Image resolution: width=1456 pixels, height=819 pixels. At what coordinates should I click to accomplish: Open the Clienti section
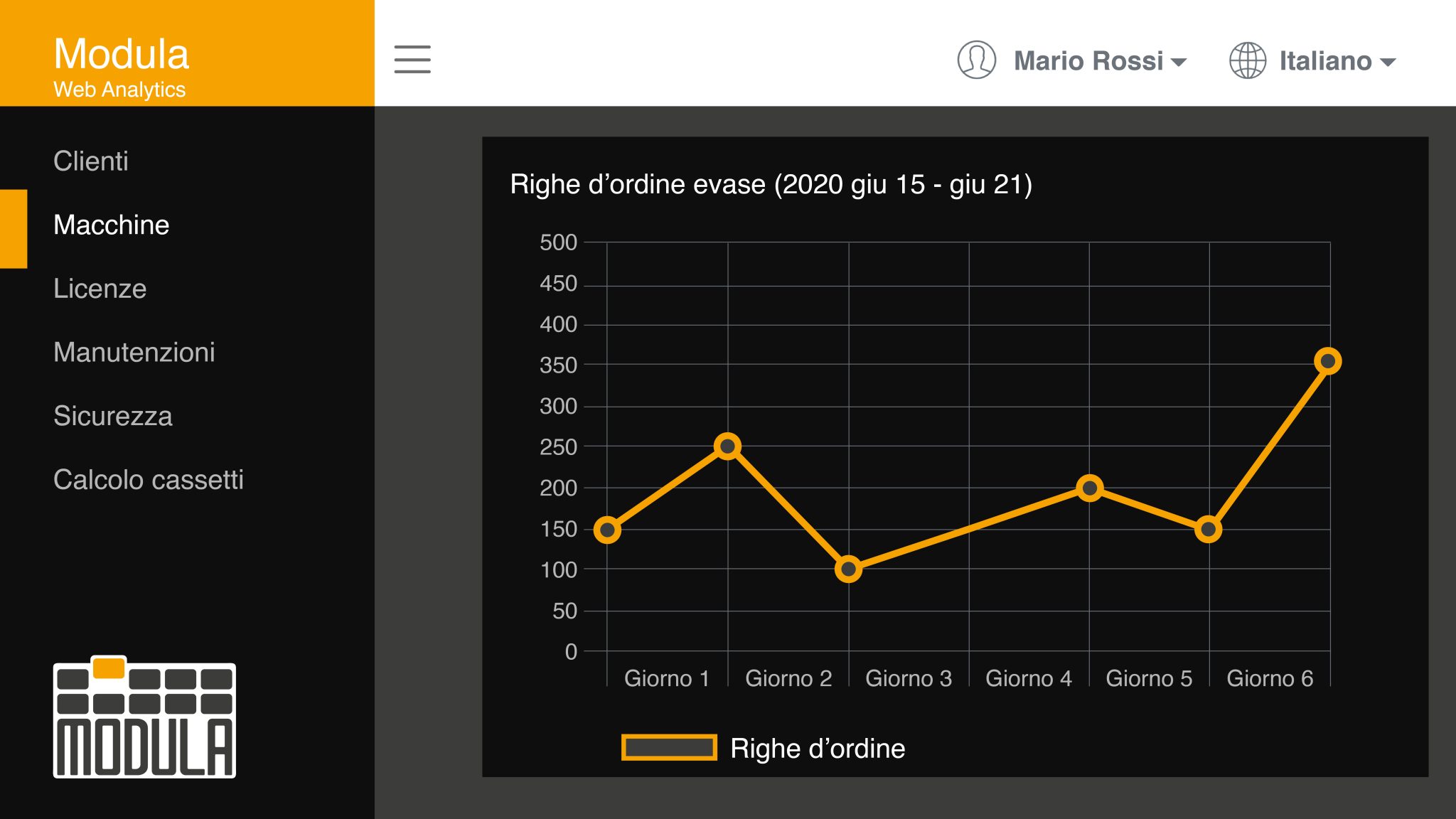point(91,161)
